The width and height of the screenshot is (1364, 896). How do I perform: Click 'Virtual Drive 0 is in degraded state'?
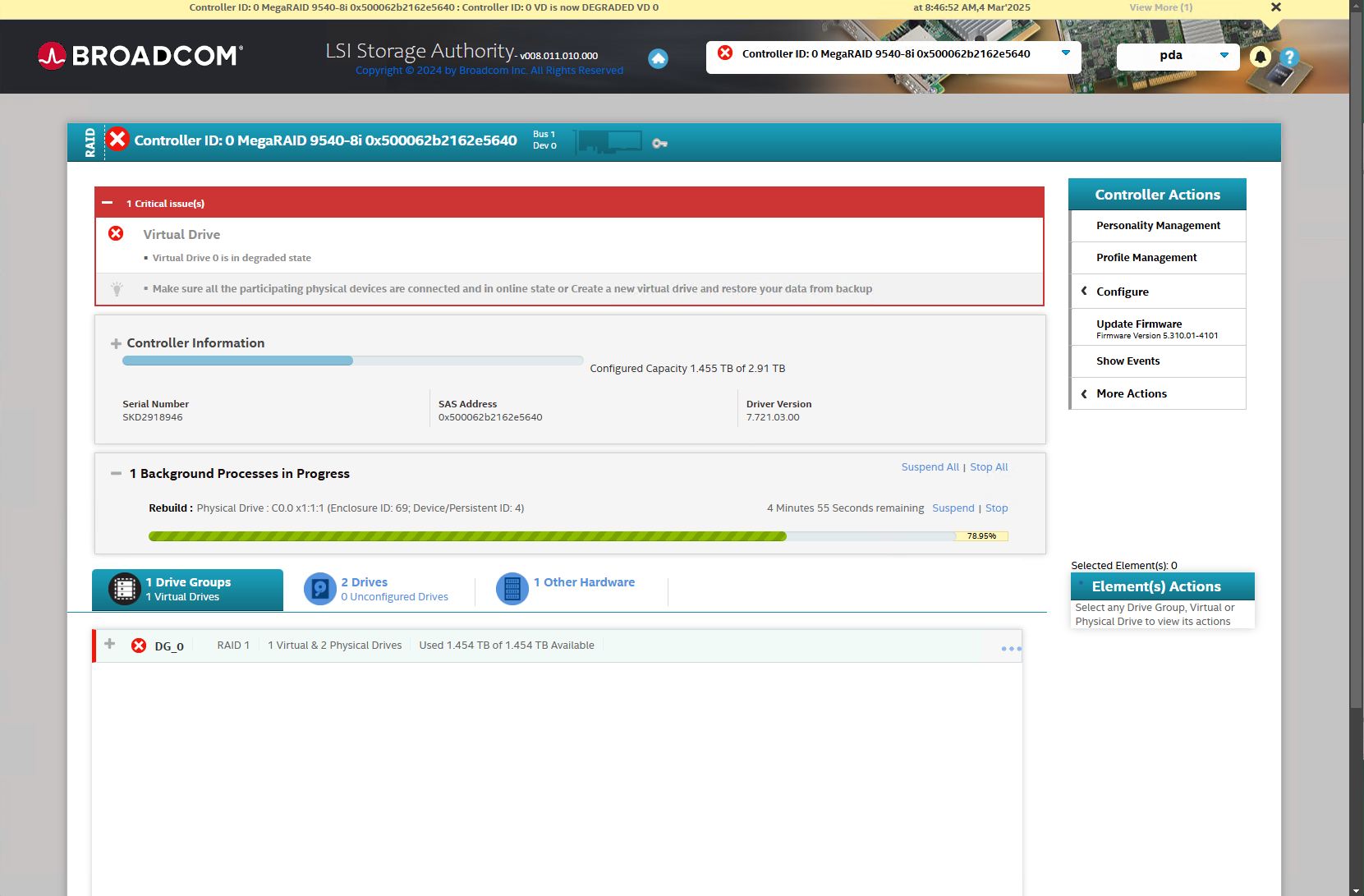pos(232,258)
